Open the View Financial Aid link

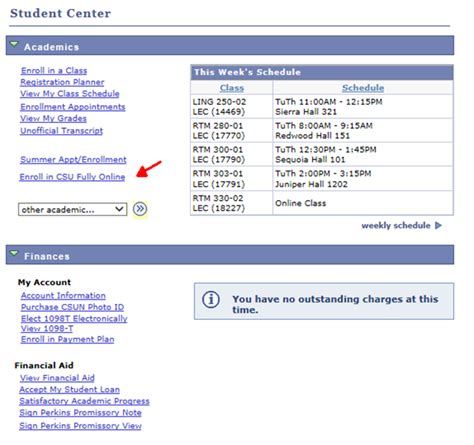pyautogui.click(x=57, y=378)
